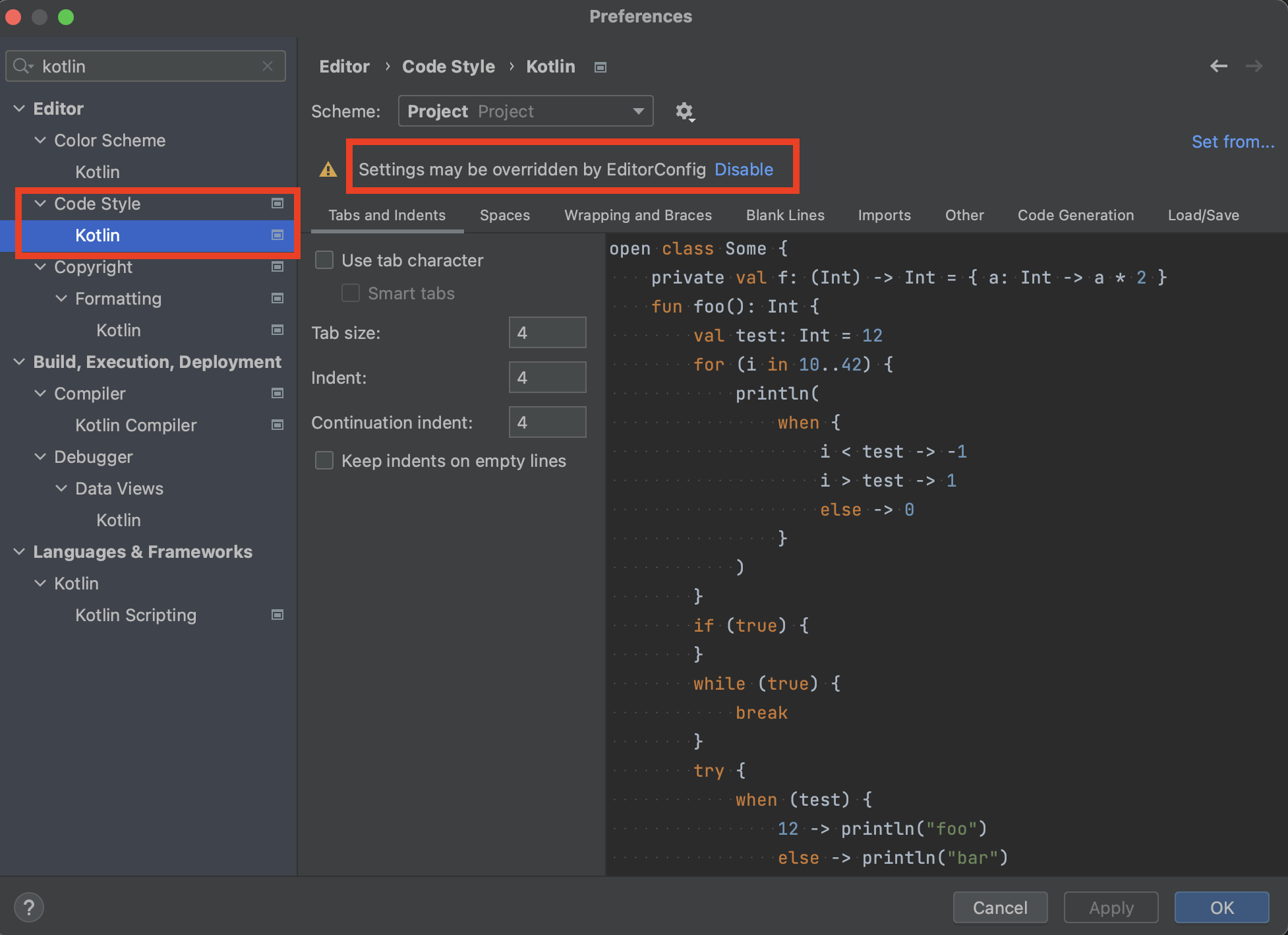This screenshot has width=1288, height=935.
Task: Switch to the Imports tab
Action: pos(884,215)
